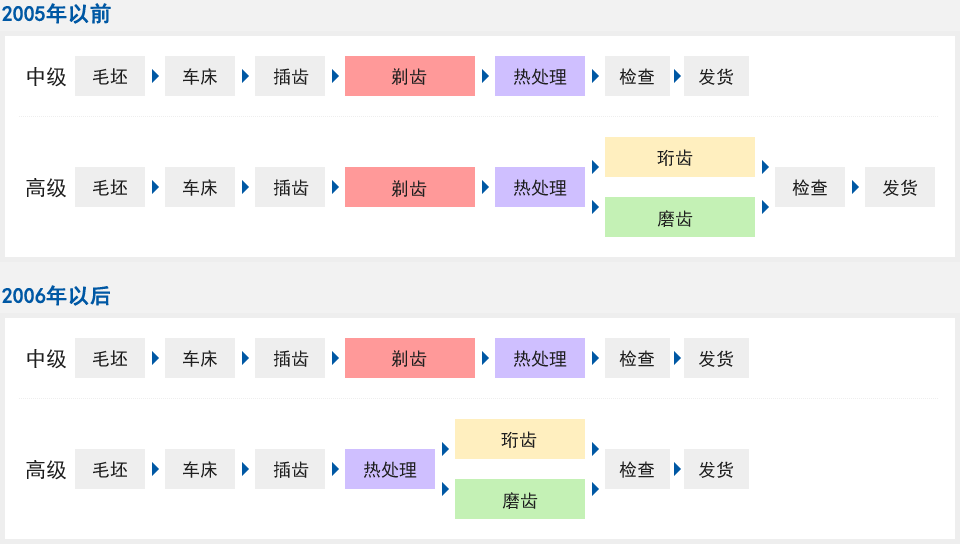Select the 插齿 step in 2006年以后 高级 row

(x=290, y=469)
